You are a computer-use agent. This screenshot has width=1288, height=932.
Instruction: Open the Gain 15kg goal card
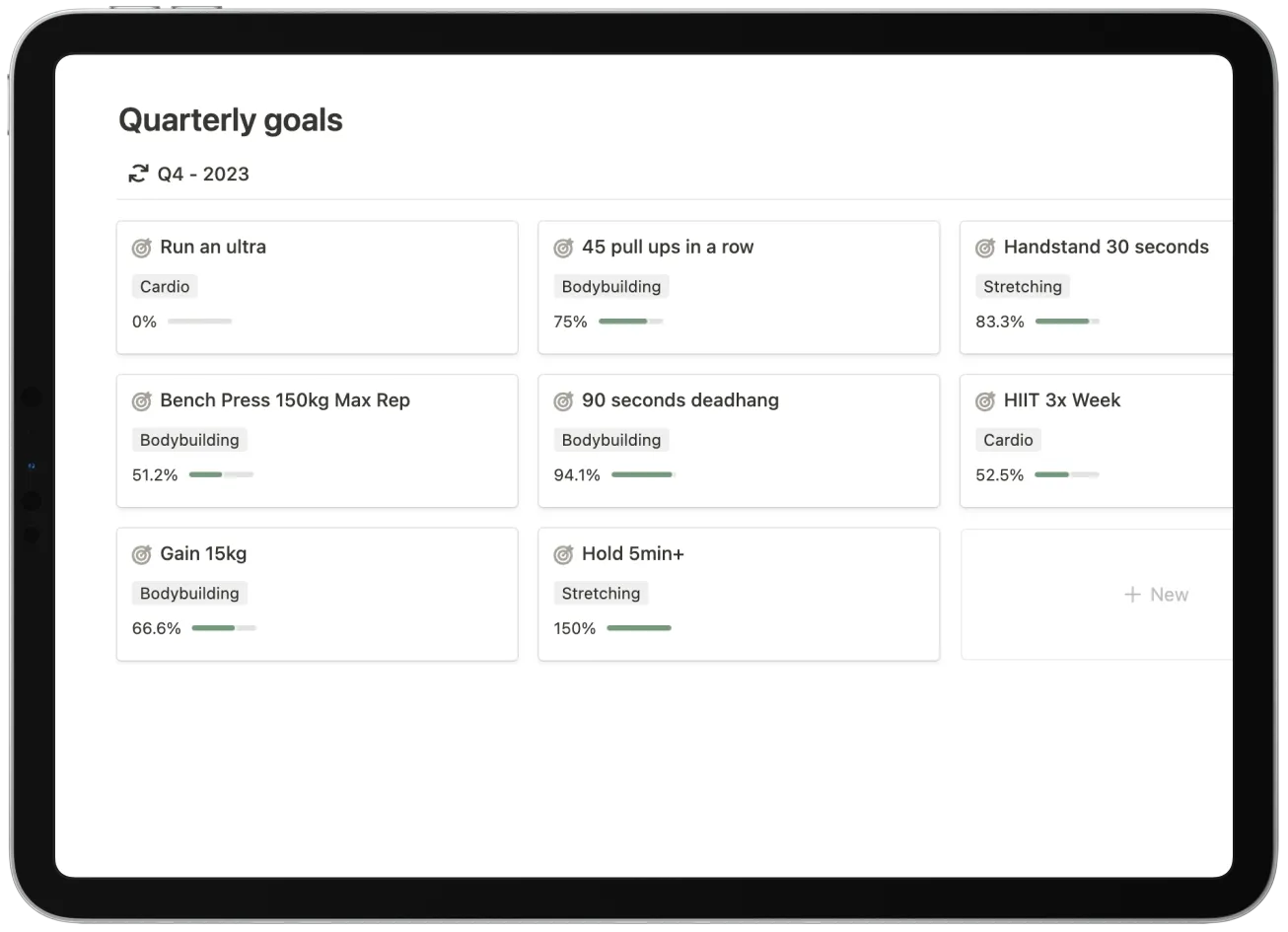click(x=317, y=593)
